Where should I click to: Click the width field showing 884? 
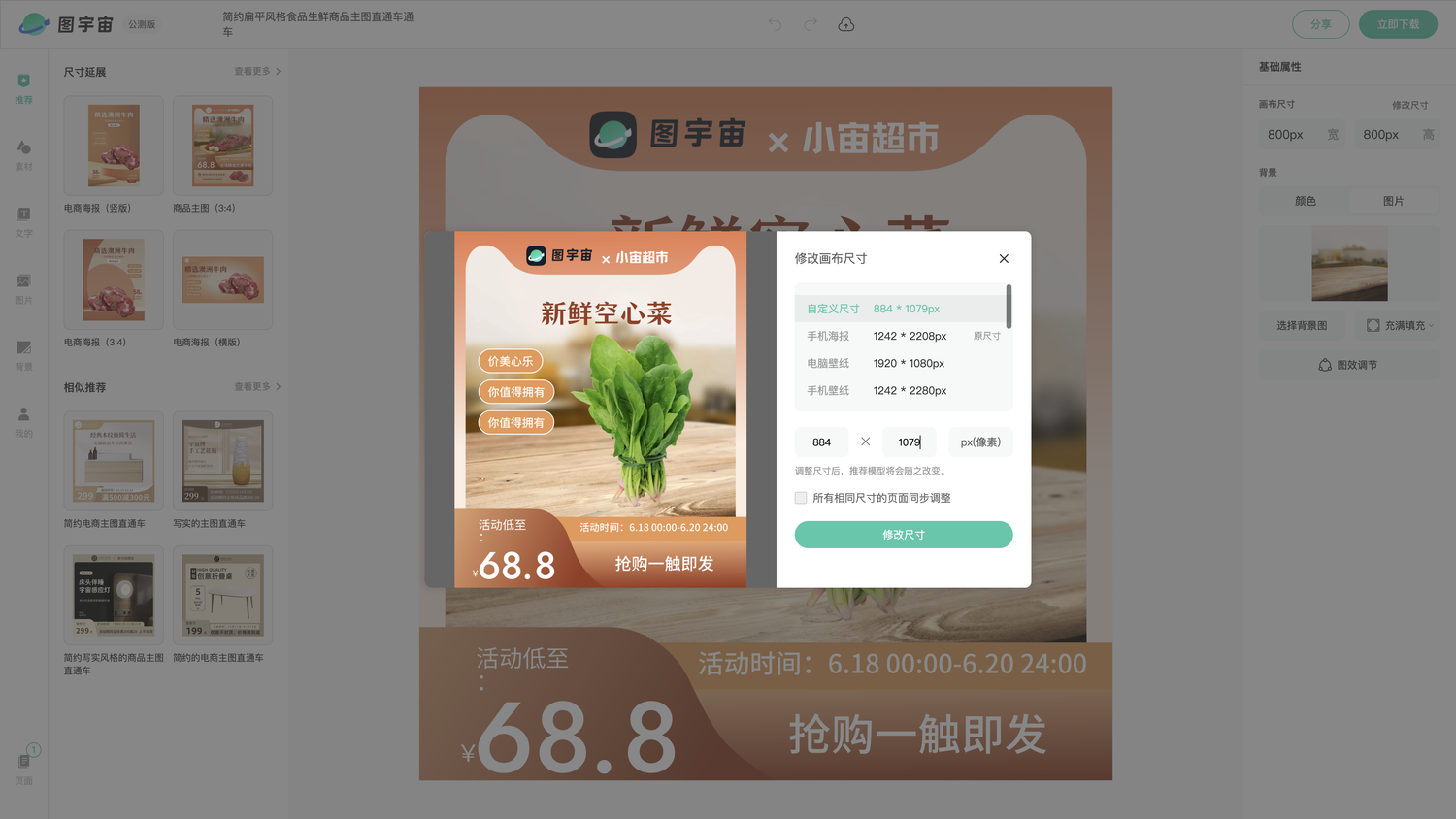point(821,442)
